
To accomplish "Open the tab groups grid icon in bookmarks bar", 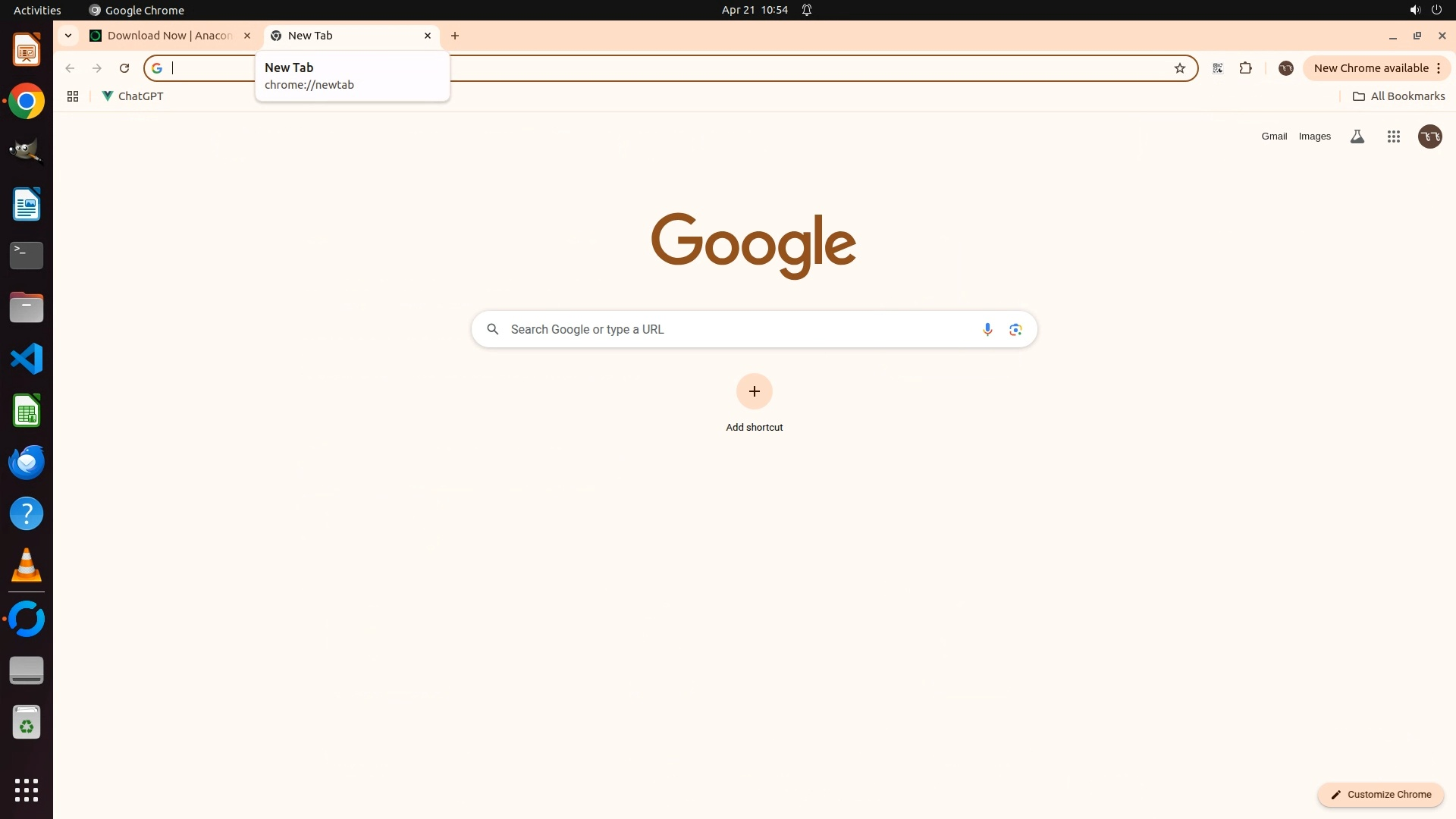I will coord(73,96).
